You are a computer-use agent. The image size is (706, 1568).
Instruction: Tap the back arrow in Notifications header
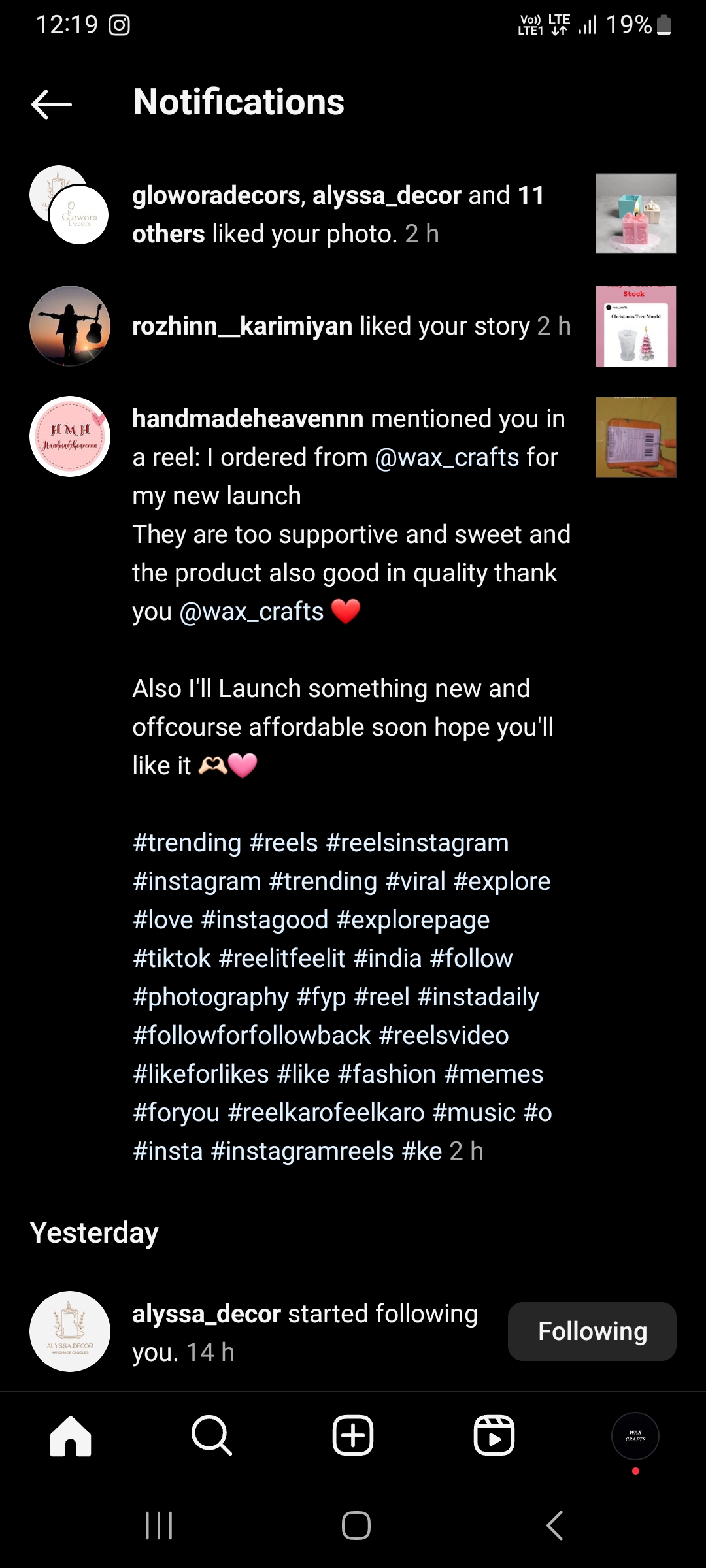pos(52,103)
